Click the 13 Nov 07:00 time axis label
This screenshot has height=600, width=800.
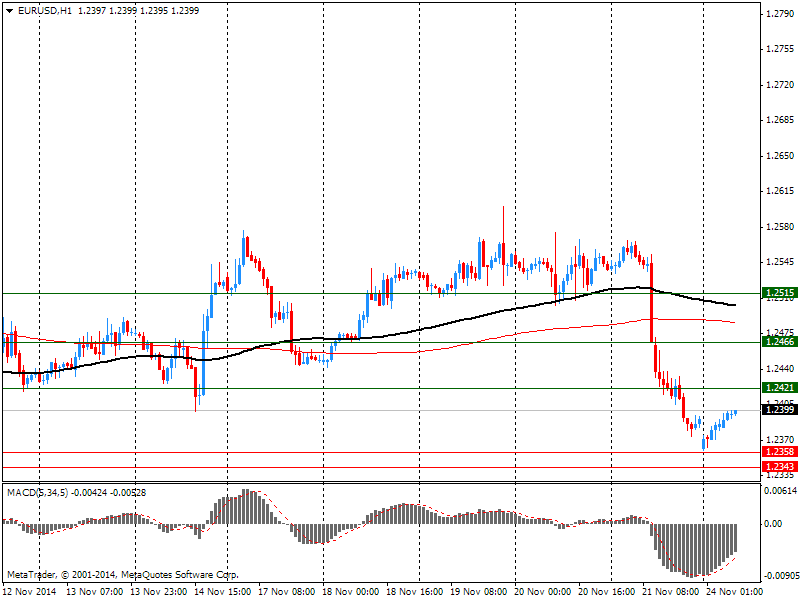click(94, 591)
